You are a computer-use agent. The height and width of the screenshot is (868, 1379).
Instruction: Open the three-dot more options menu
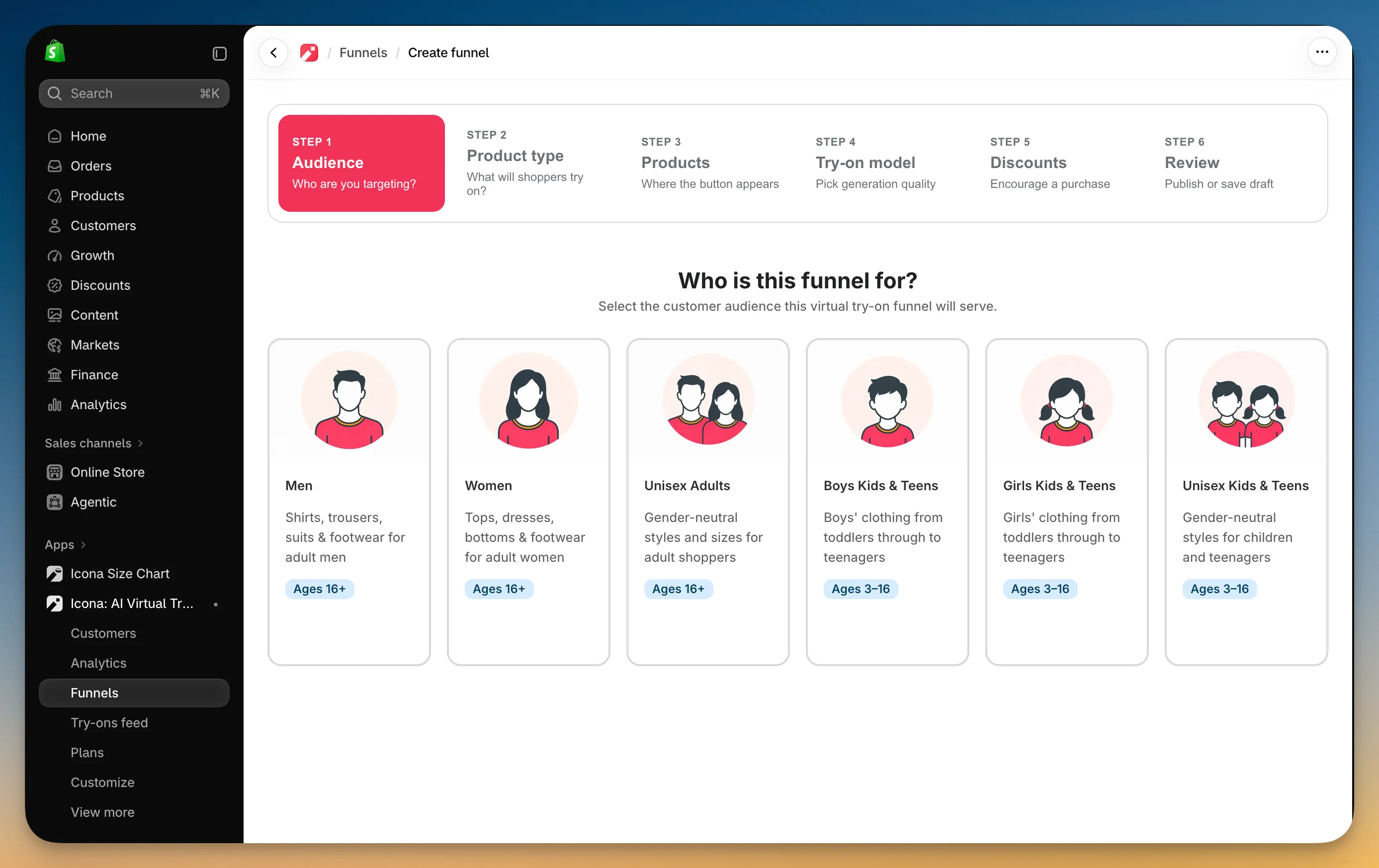(1322, 52)
